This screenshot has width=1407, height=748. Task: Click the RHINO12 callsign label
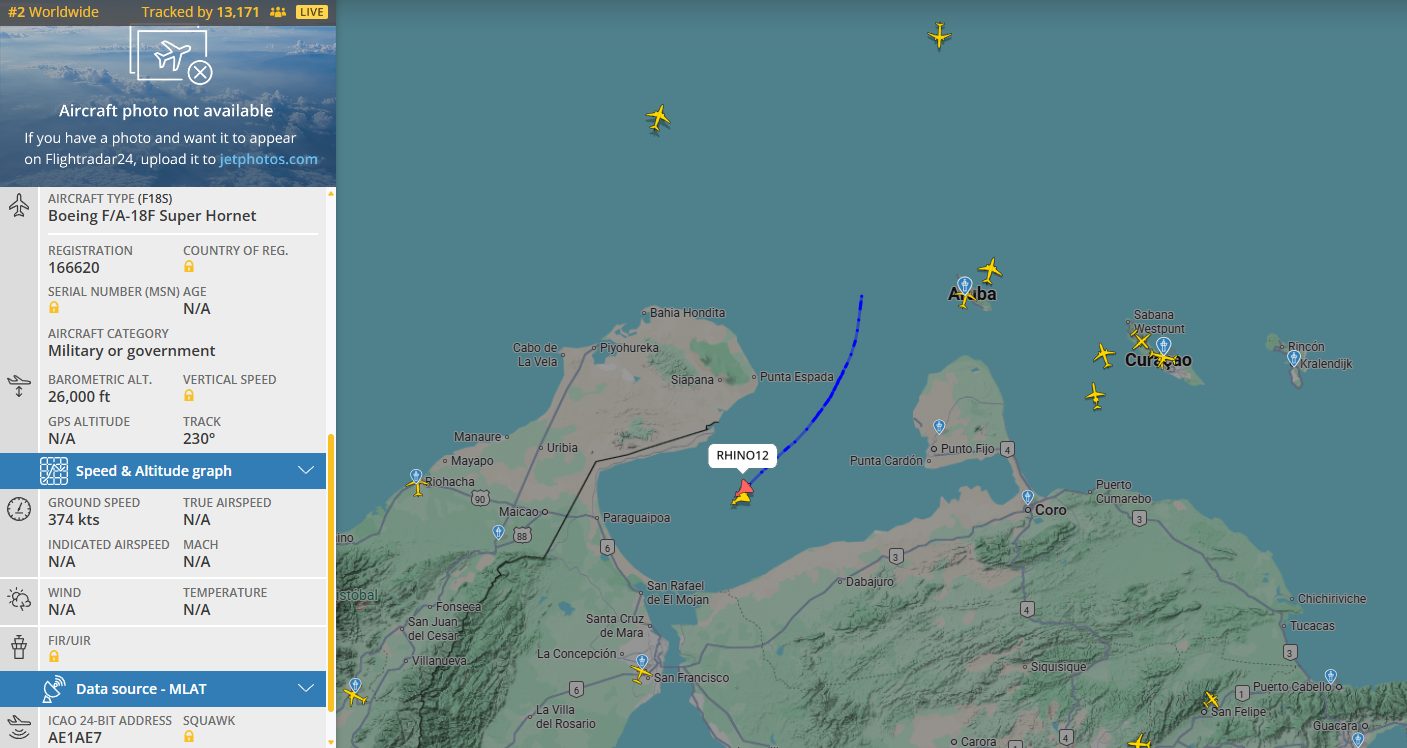point(743,456)
